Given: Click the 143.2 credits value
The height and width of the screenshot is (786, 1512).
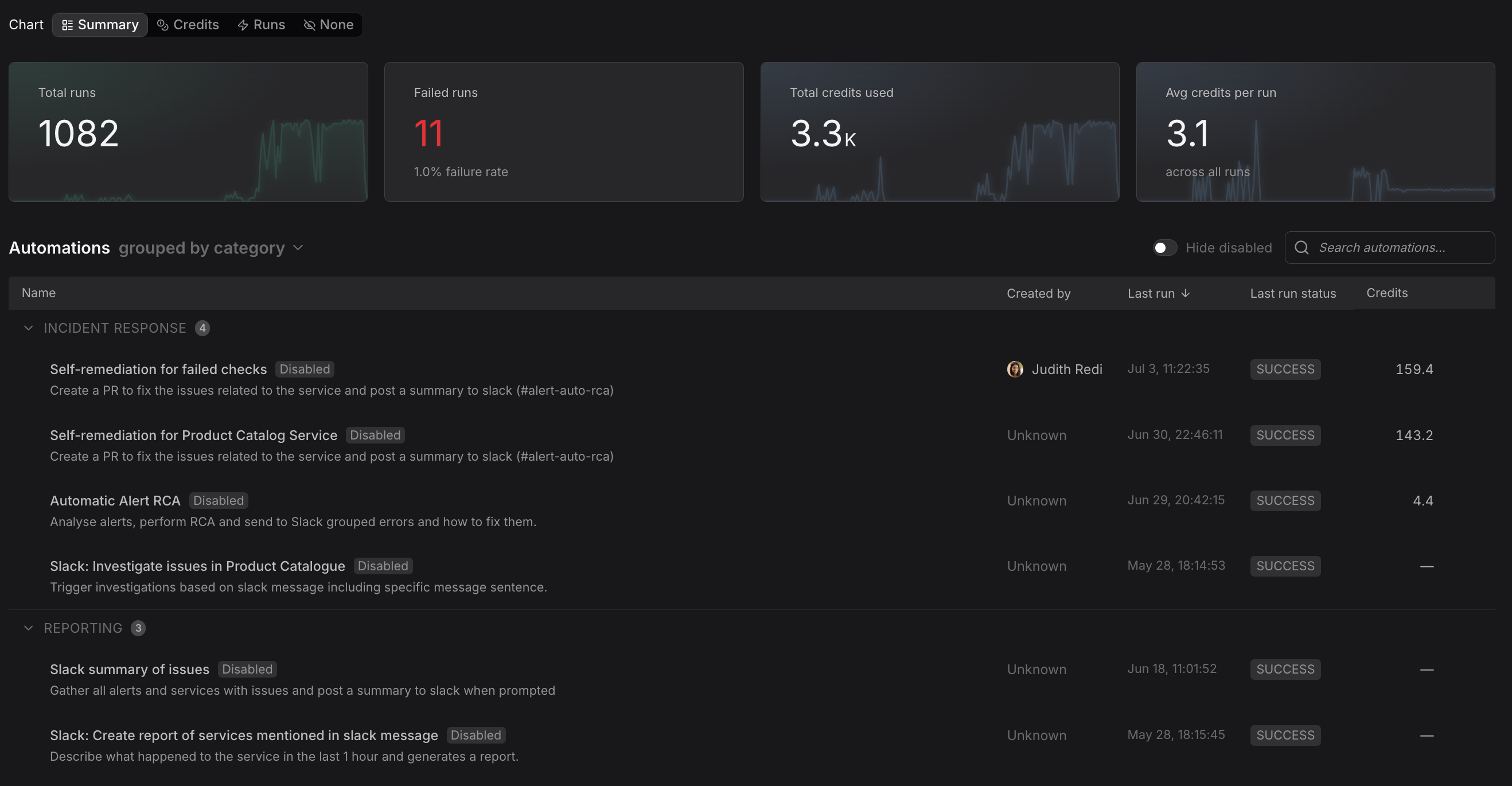Looking at the screenshot, I should click(x=1414, y=435).
